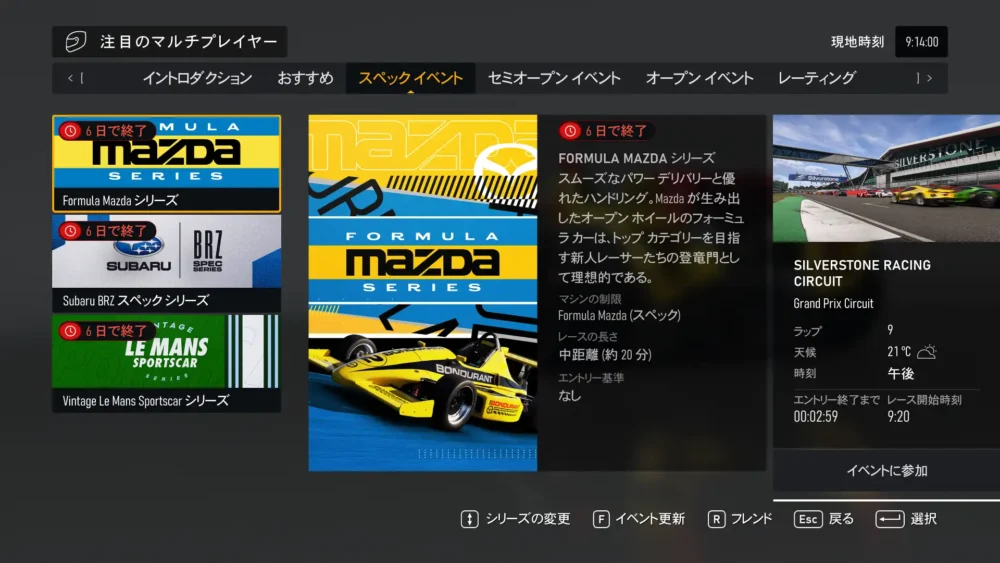This screenshot has width=1000, height=563.
Task: Click the Esc key icon
Action: (808, 519)
